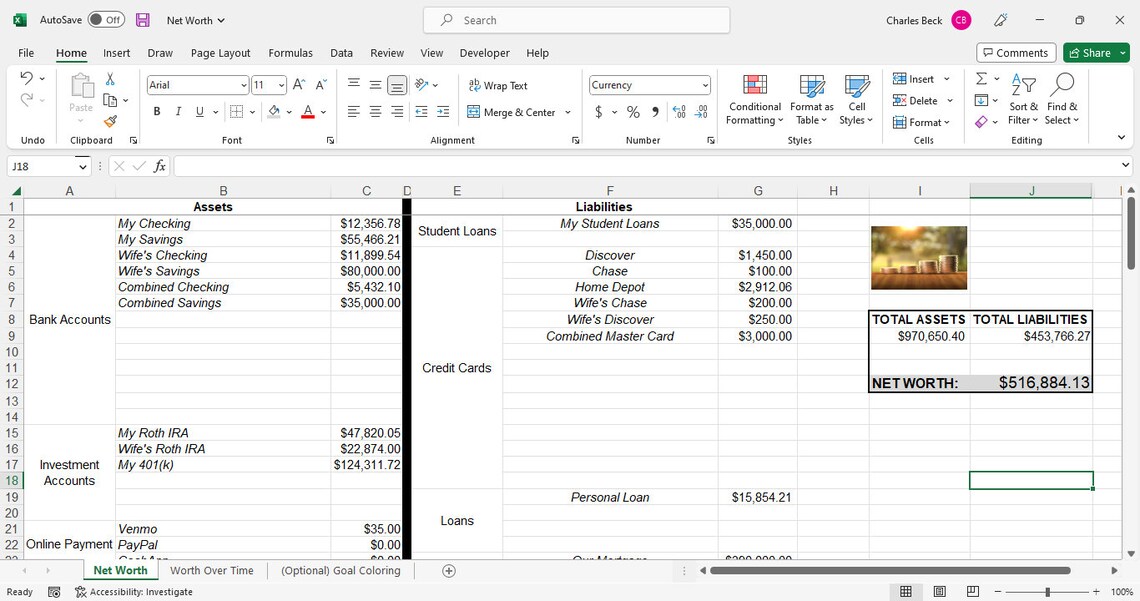
Task: Apply Percent Style to the cell
Action: pos(633,112)
